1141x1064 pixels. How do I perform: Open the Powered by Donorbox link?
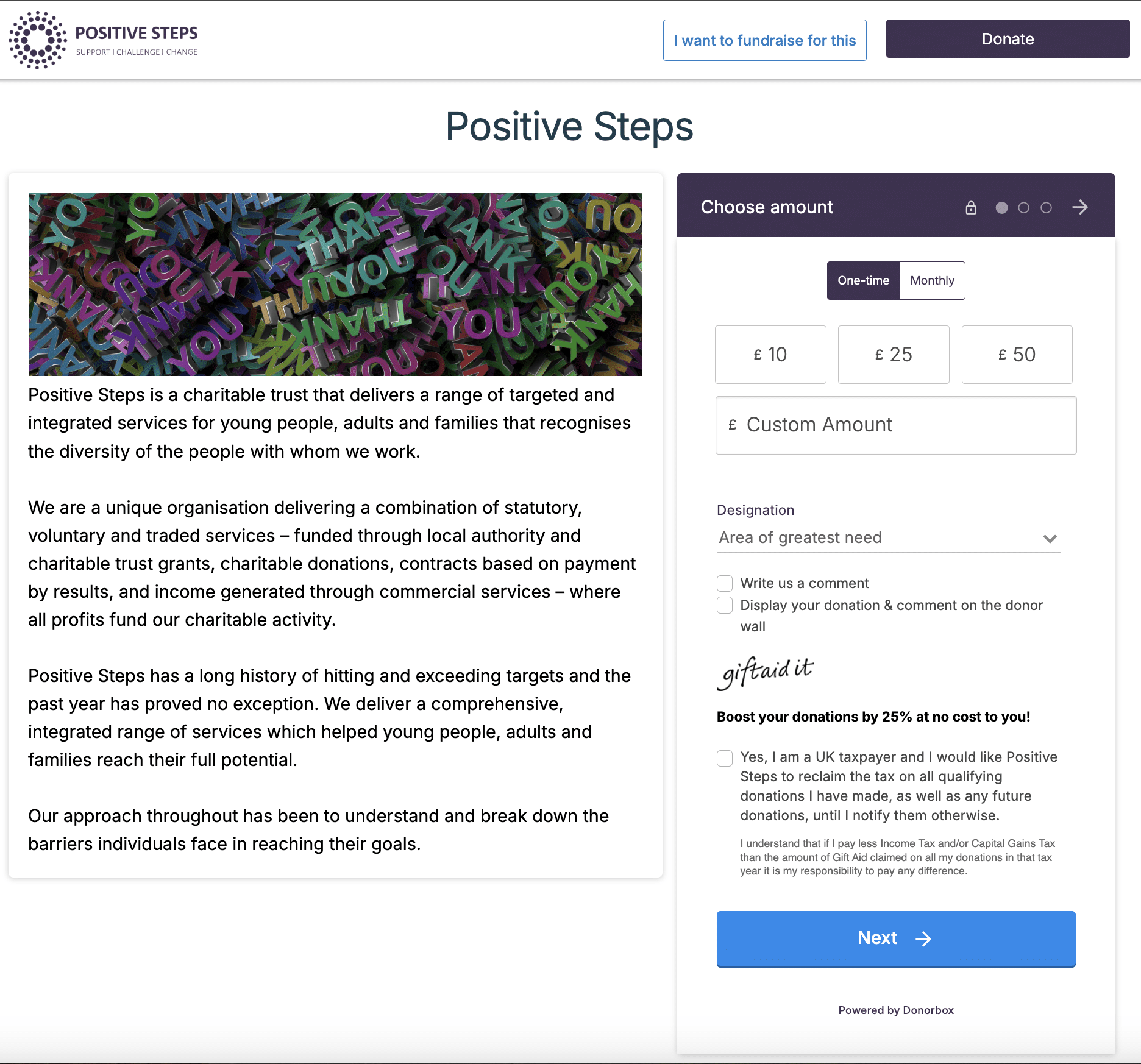[x=896, y=1010]
